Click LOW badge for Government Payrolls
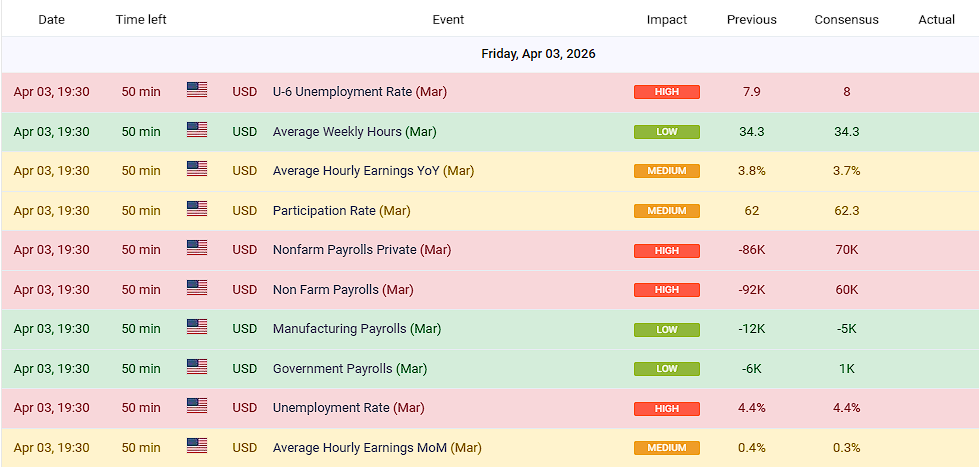The width and height of the screenshot is (979, 467). coord(667,369)
